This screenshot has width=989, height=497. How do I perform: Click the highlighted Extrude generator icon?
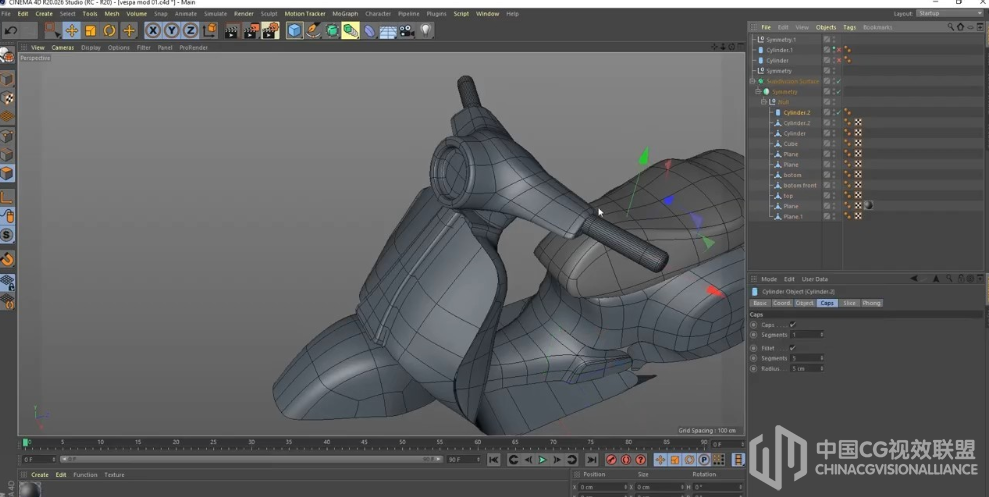pos(350,30)
